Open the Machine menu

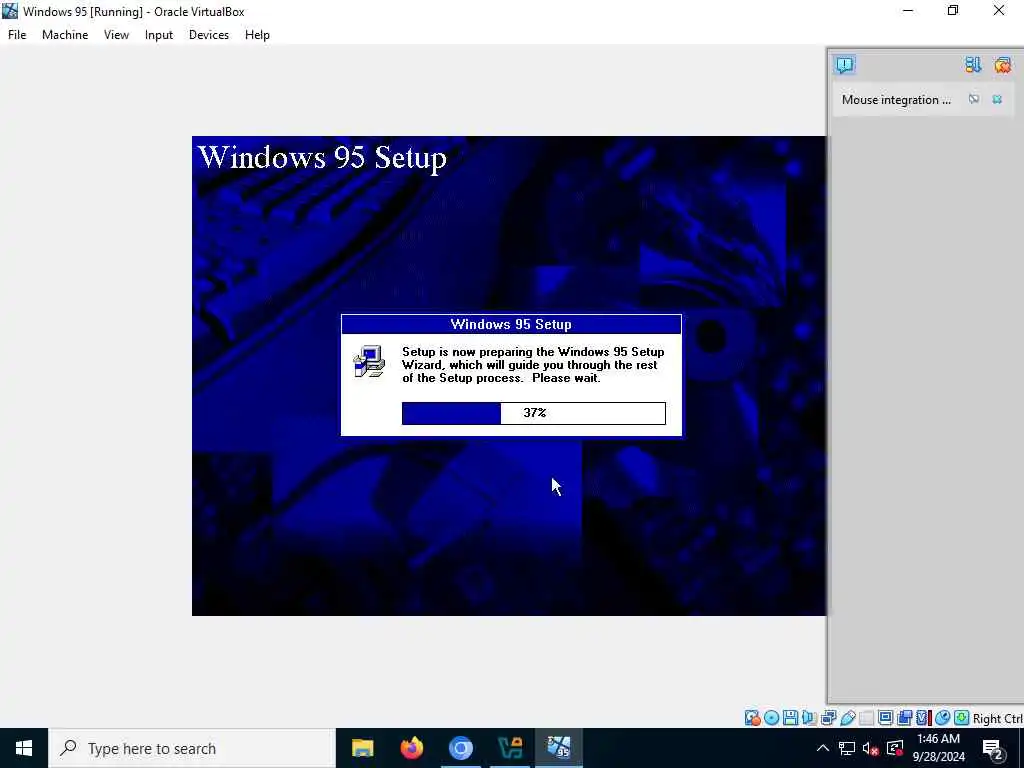[x=65, y=35]
